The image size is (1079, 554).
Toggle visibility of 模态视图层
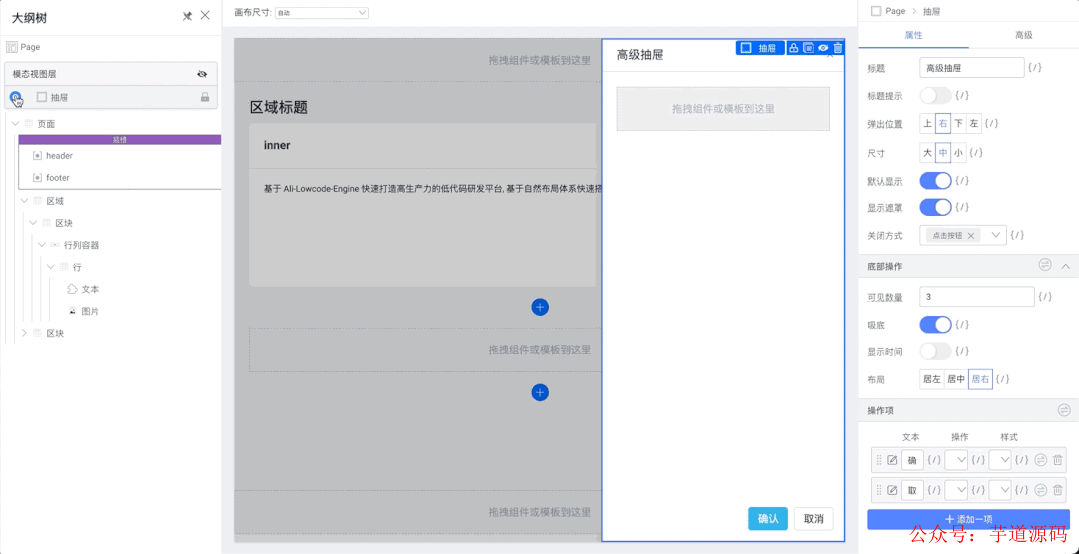click(202, 74)
